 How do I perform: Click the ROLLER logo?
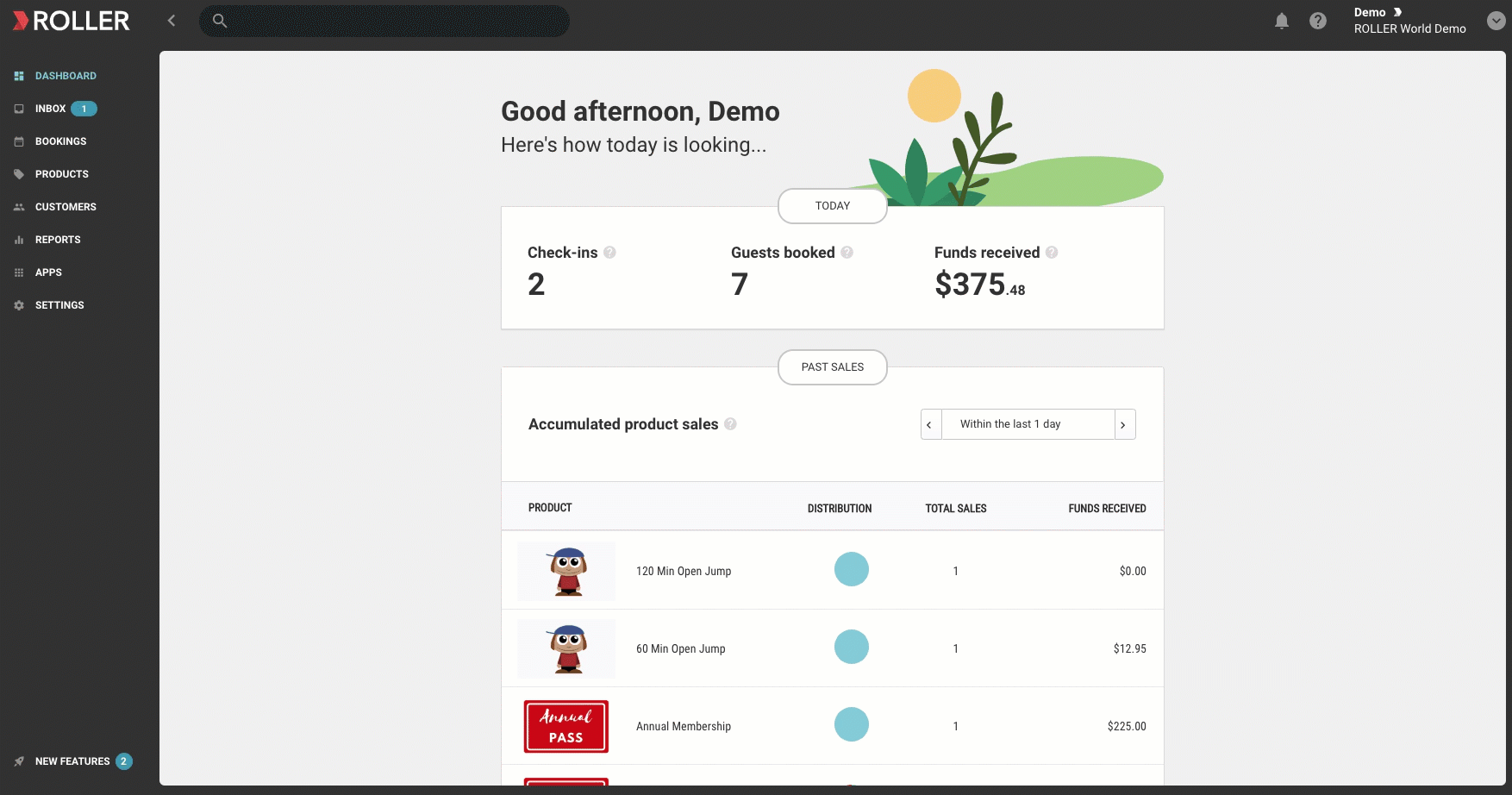pos(71,21)
